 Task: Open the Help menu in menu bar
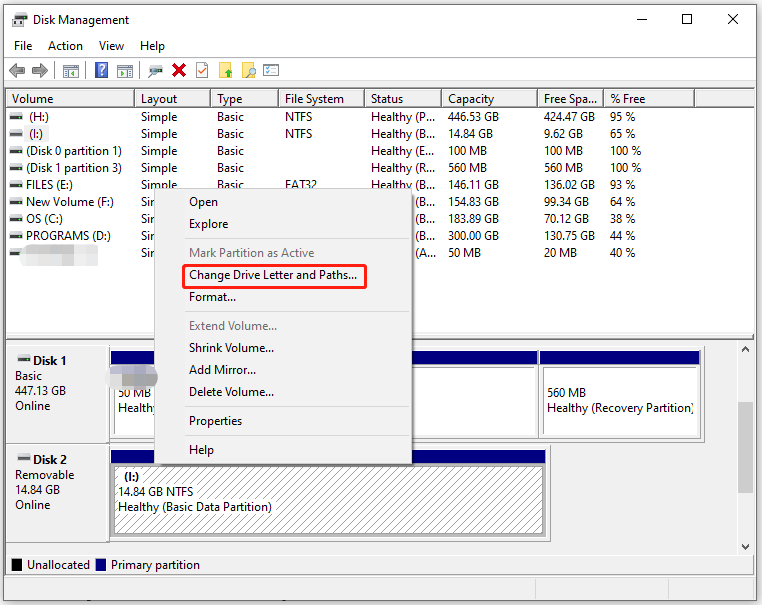[x=152, y=46]
